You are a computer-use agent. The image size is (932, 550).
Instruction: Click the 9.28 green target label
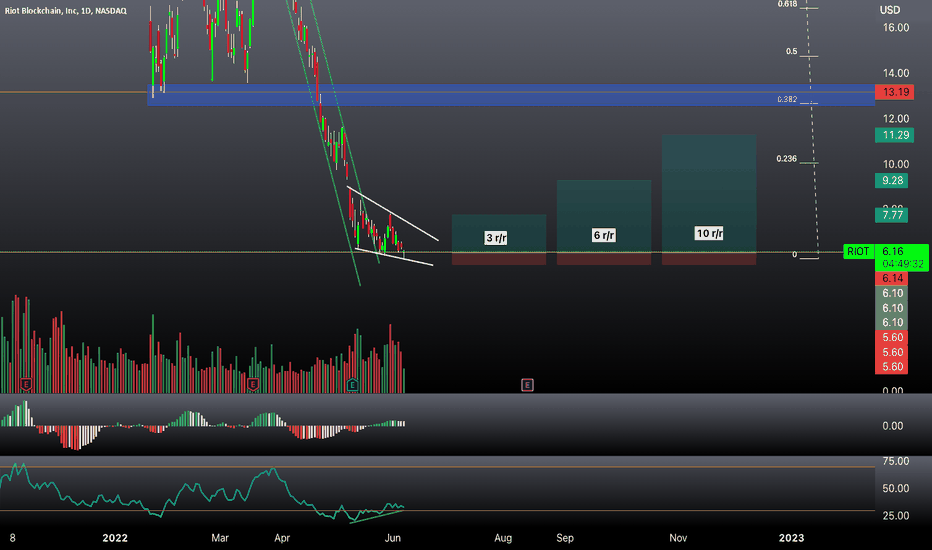click(x=892, y=180)
